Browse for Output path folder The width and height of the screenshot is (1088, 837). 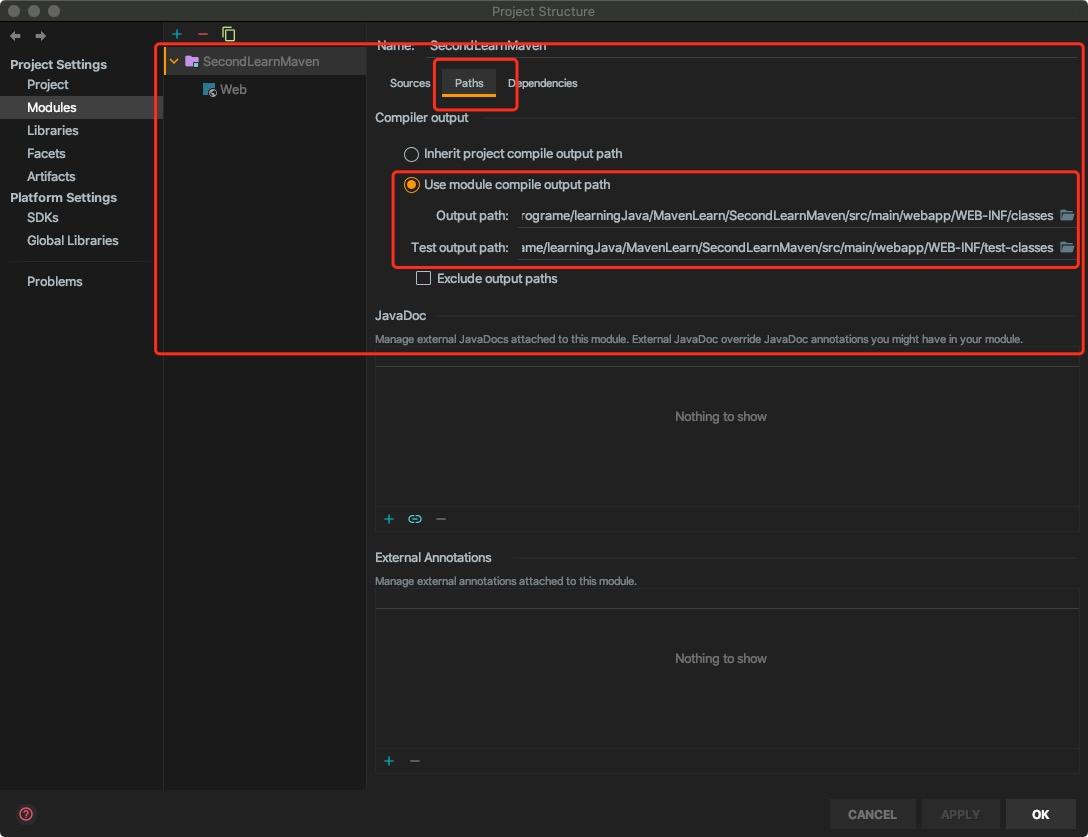point(1066,216)
